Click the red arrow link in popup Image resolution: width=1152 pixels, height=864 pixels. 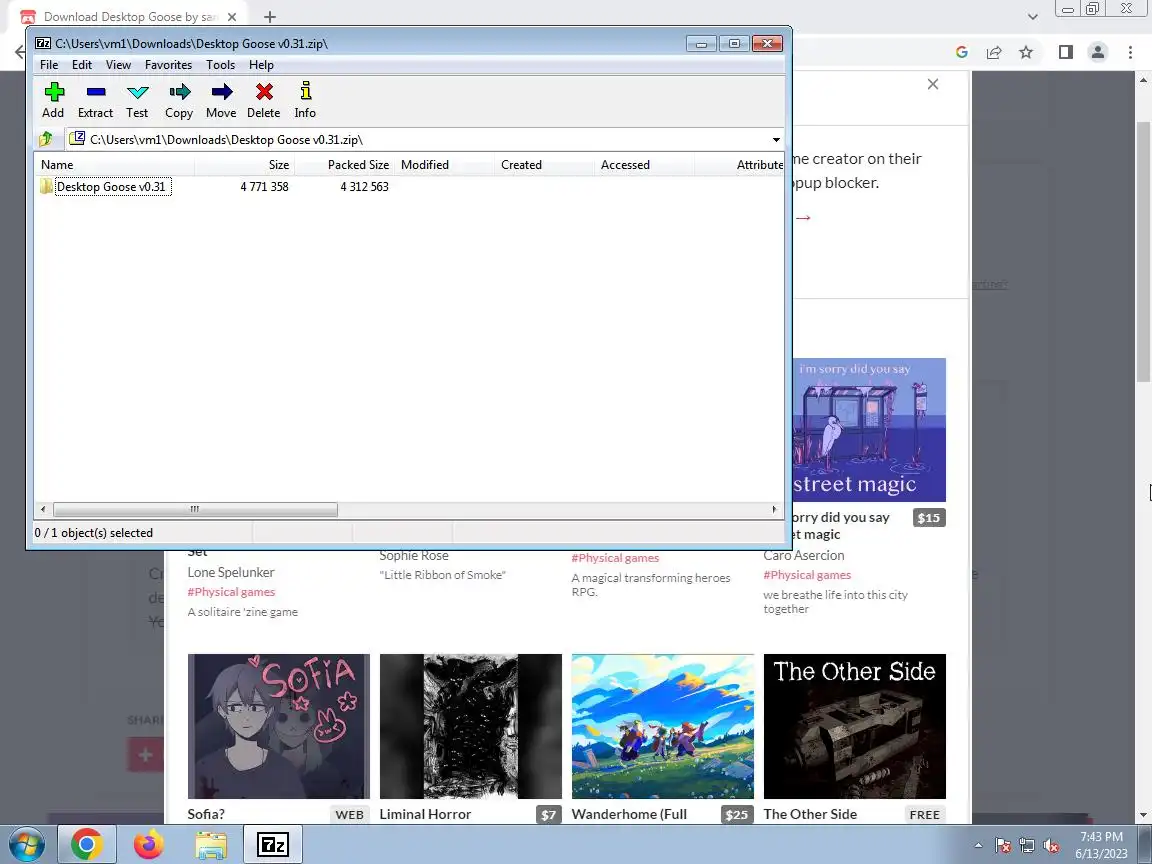tap(803, 217)
